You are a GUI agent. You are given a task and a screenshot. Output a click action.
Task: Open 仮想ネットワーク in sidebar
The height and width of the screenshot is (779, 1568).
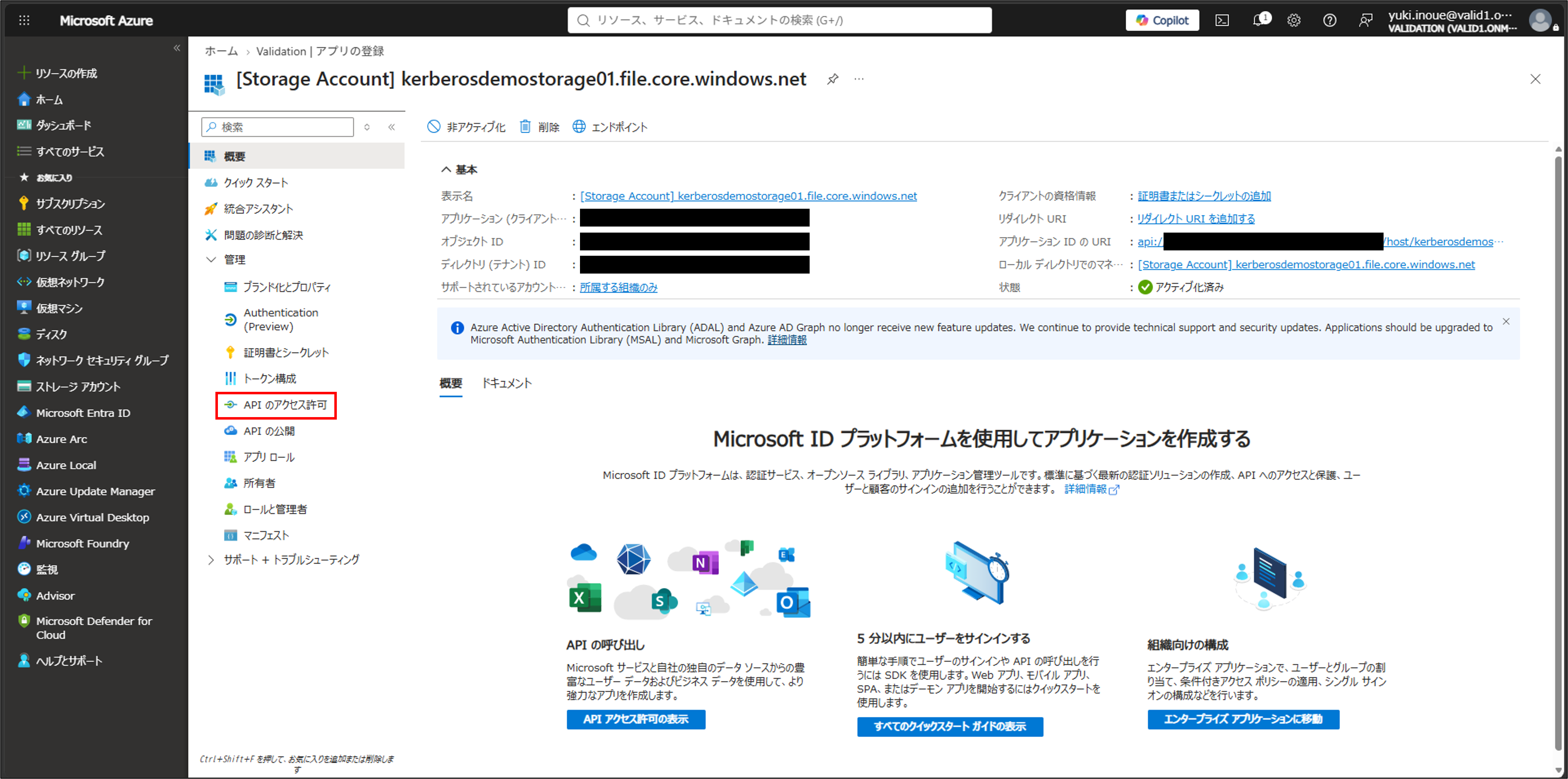tap(62, 282)
